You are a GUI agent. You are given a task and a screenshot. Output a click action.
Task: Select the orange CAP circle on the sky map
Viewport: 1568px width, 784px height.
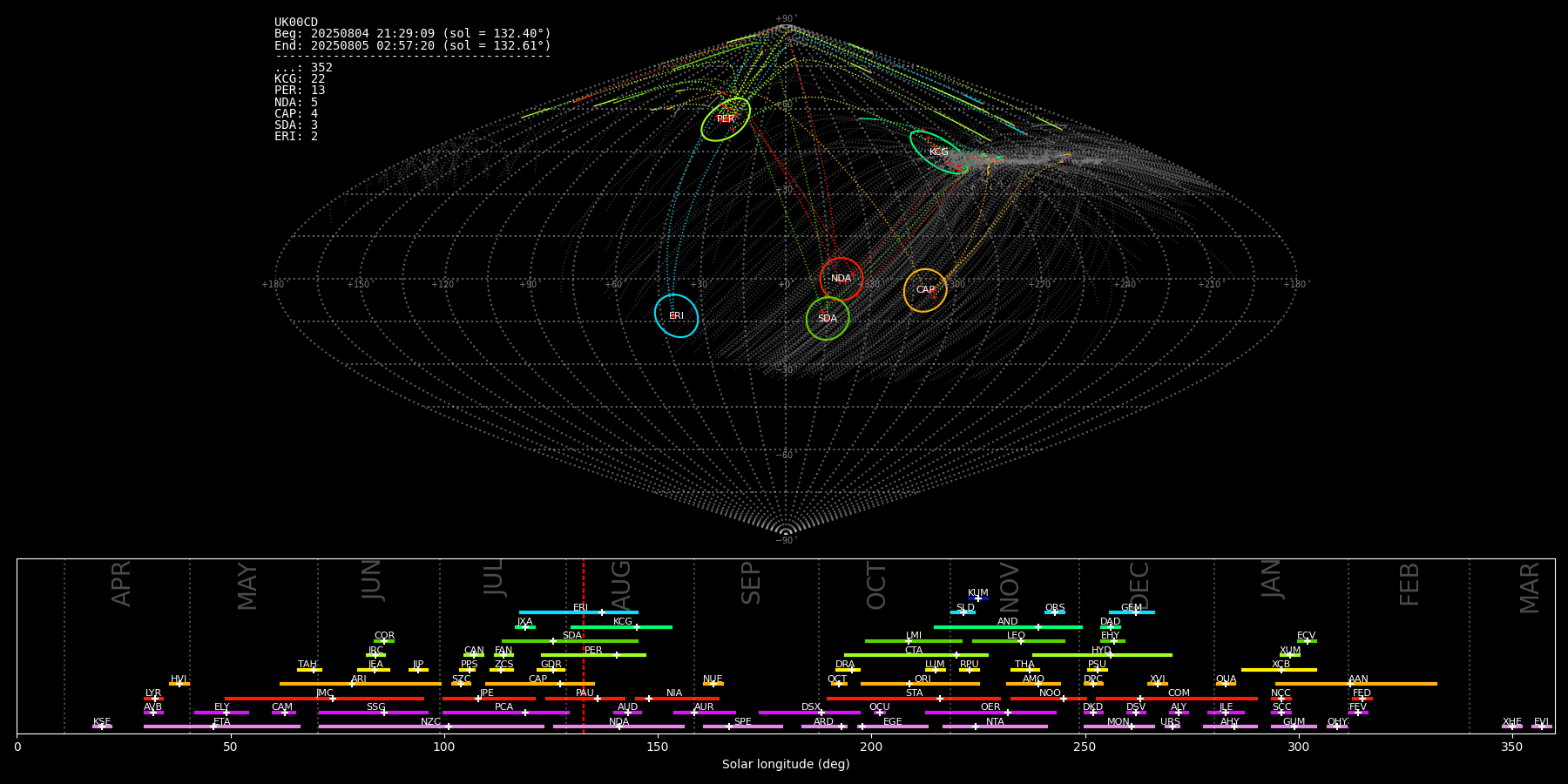(925, 290)
